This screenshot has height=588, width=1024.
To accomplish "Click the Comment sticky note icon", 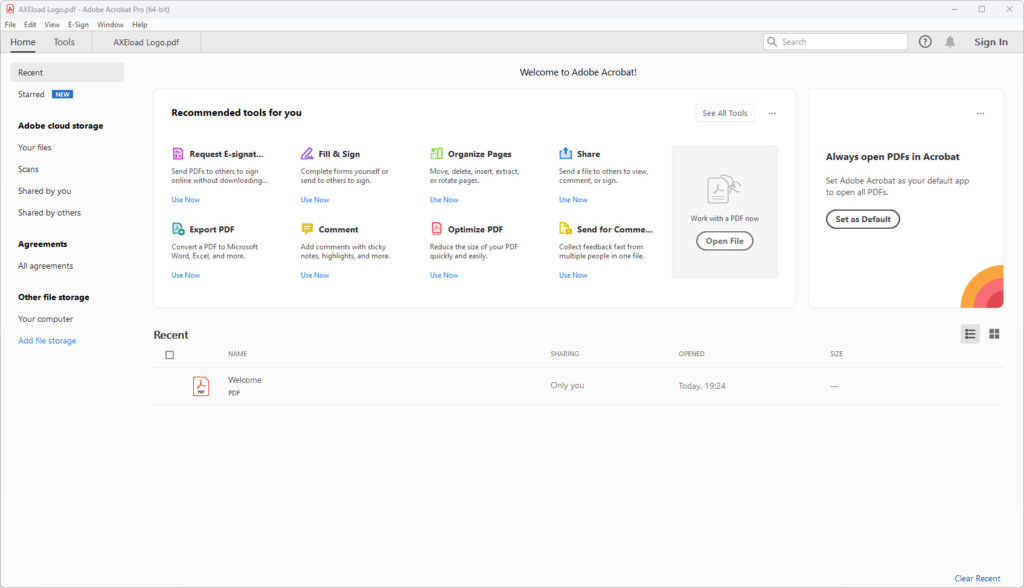I will pyautogui.click(x=307, y=229).
